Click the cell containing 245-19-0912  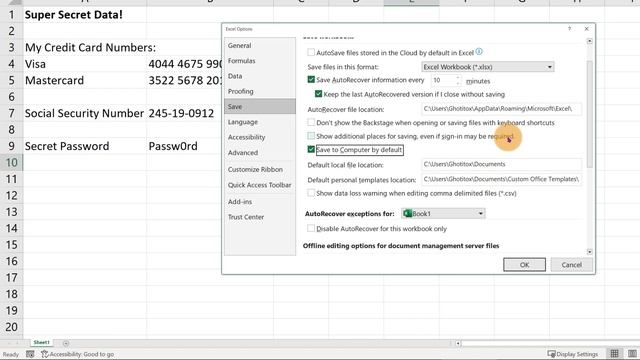(184, 113)
